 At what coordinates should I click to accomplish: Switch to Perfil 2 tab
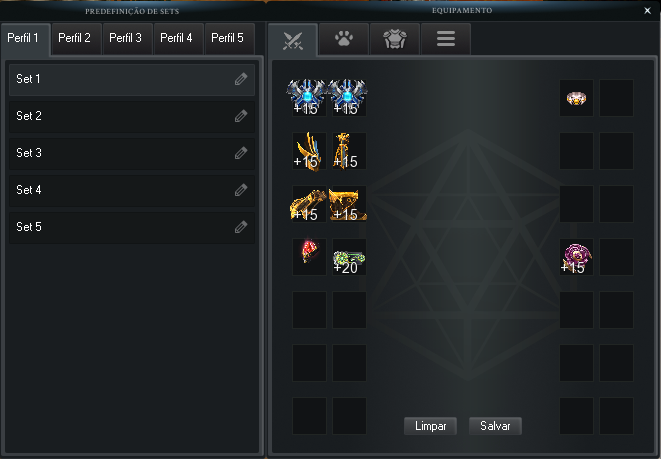tap(75, 38)
